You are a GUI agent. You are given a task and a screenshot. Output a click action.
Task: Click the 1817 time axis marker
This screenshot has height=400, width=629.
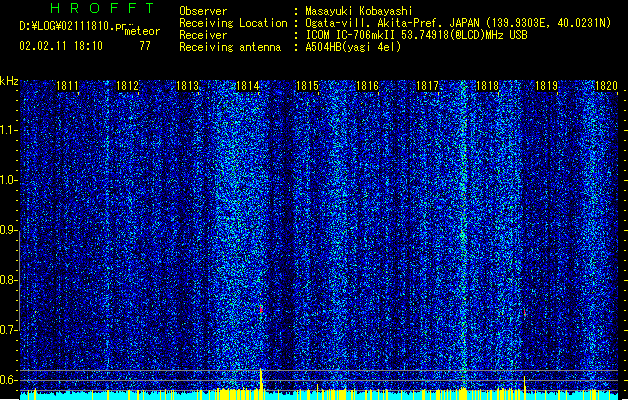coord(427,86)
